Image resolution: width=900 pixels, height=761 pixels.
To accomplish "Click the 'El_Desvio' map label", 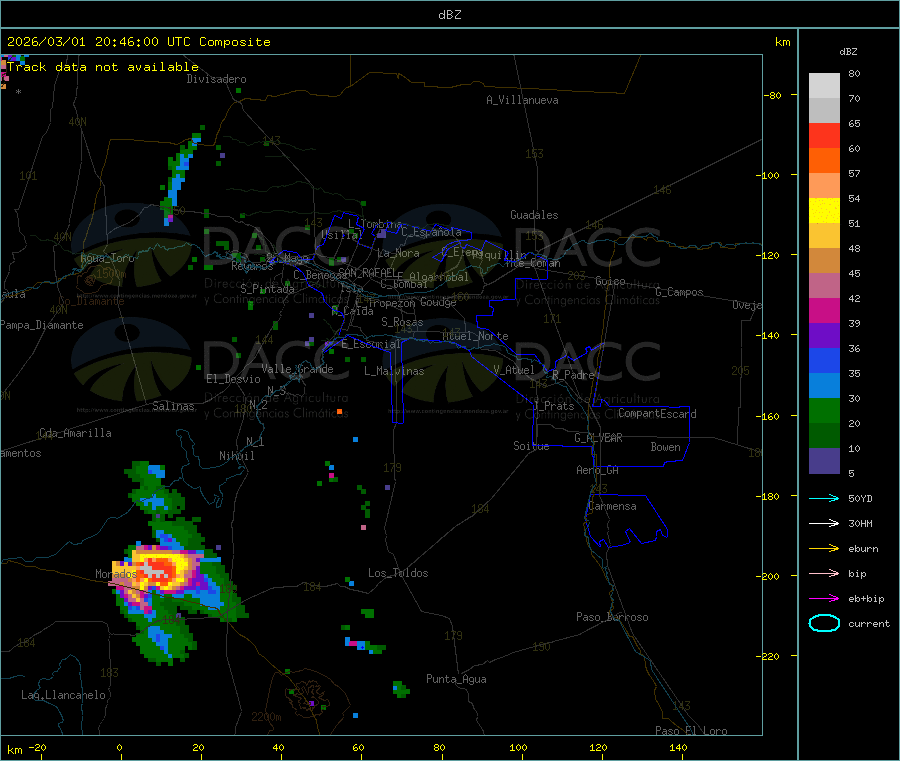I will [x=233, y=379].
